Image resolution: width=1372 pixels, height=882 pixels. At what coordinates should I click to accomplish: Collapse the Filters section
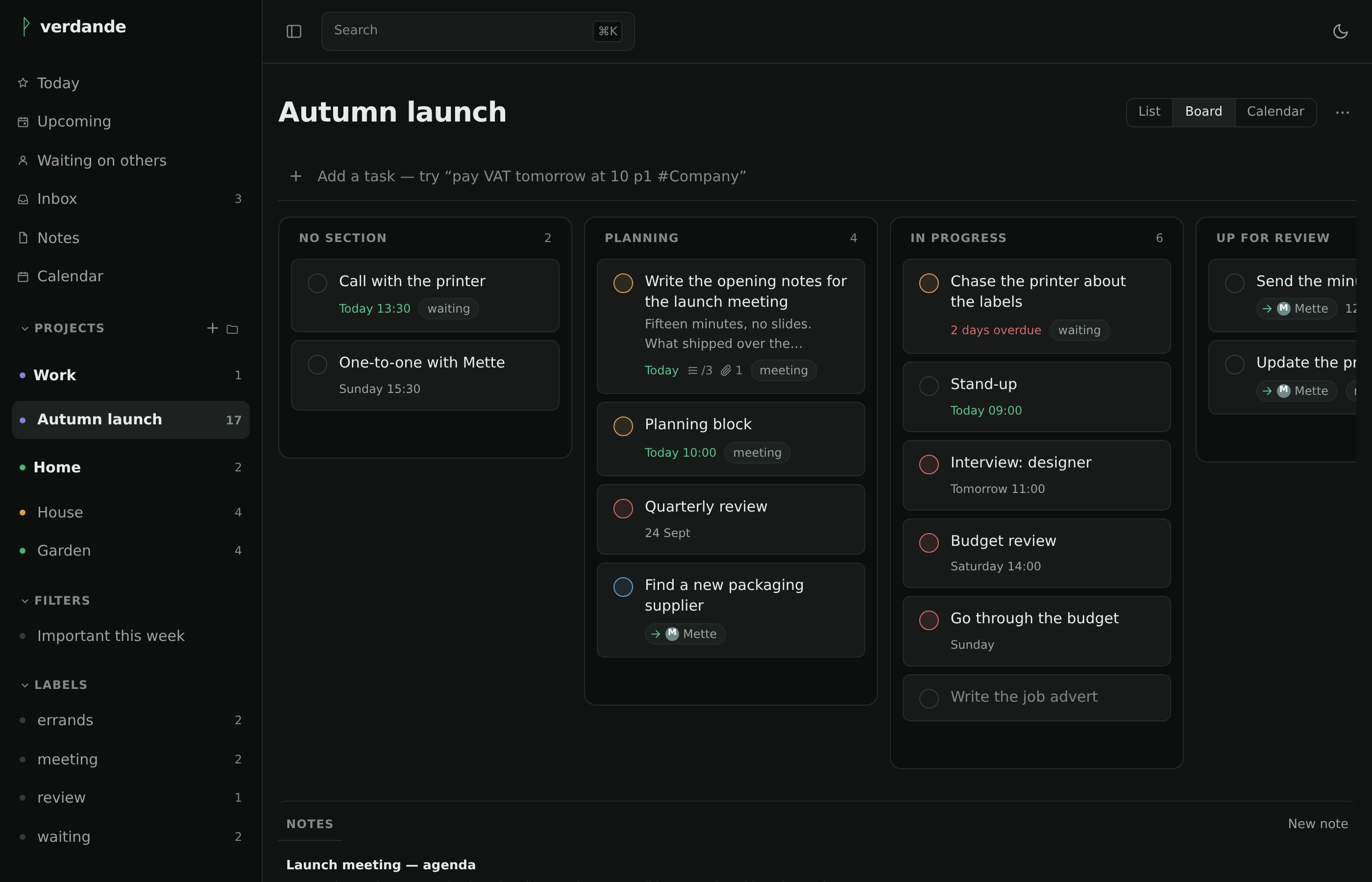coord(24,601)
